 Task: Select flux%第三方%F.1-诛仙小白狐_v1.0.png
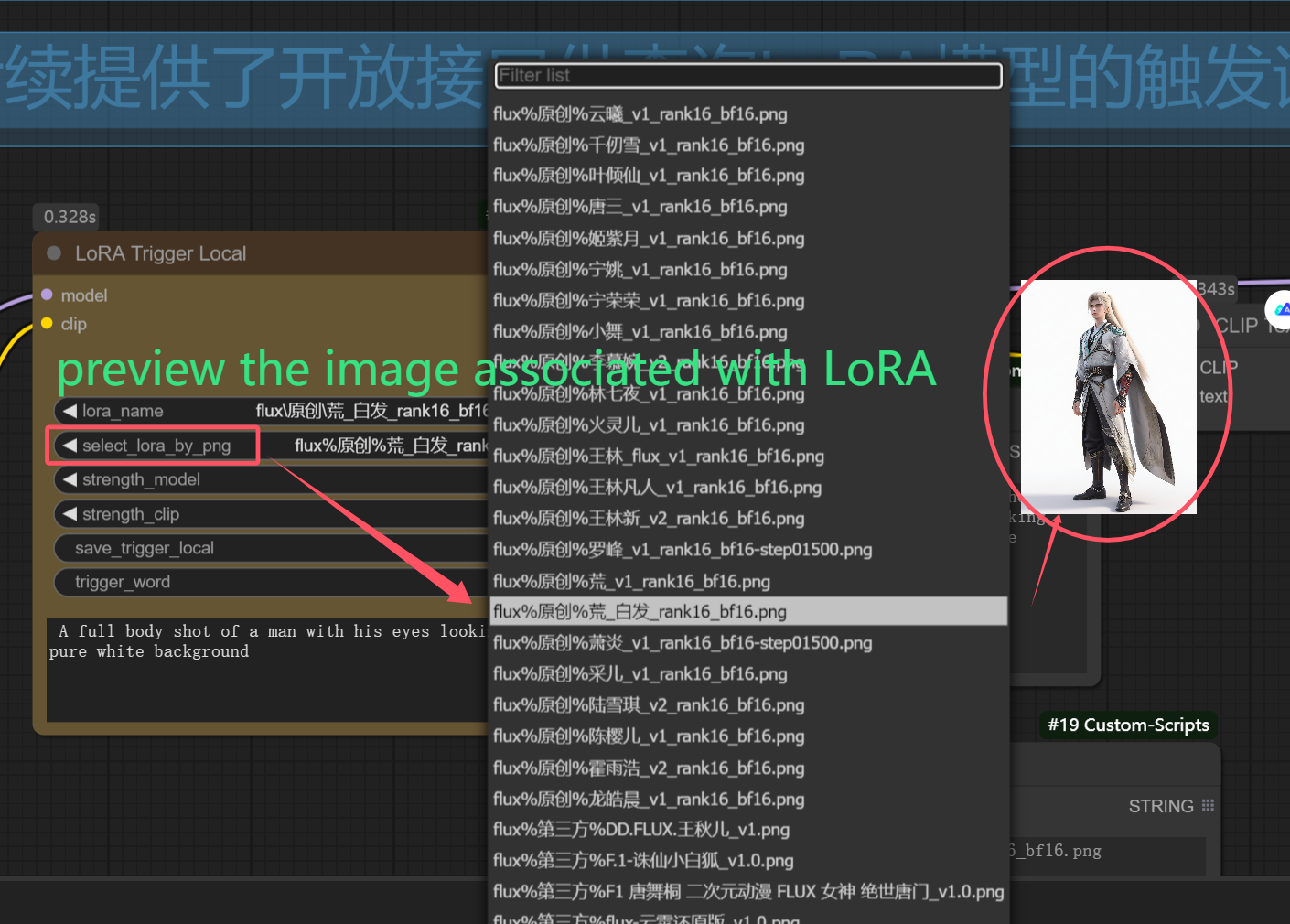748,861
